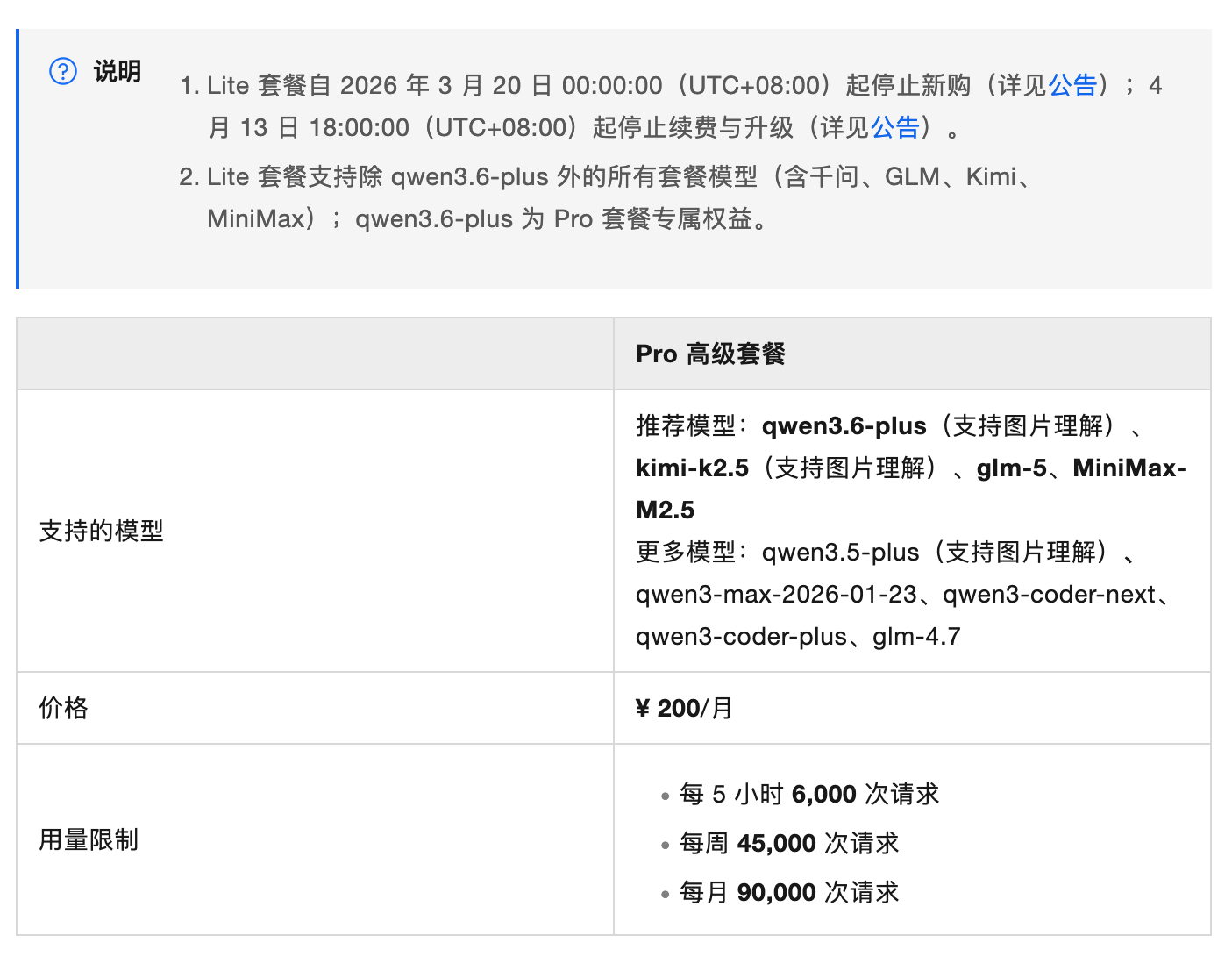
Task: Click the ¥ 200/月 price value
Action: (684, 708)
